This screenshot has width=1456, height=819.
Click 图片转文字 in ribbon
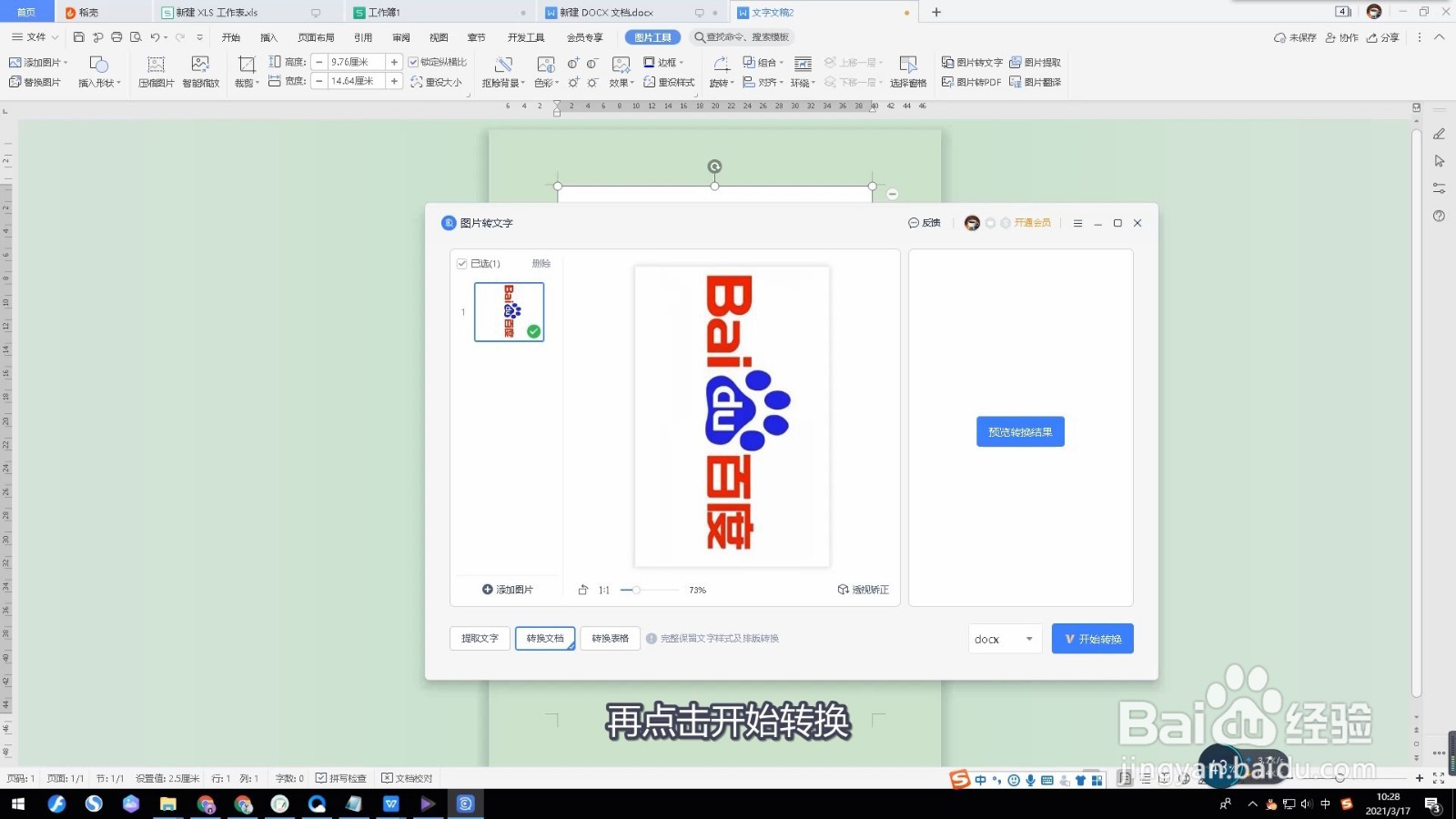(x=972, y=62)
